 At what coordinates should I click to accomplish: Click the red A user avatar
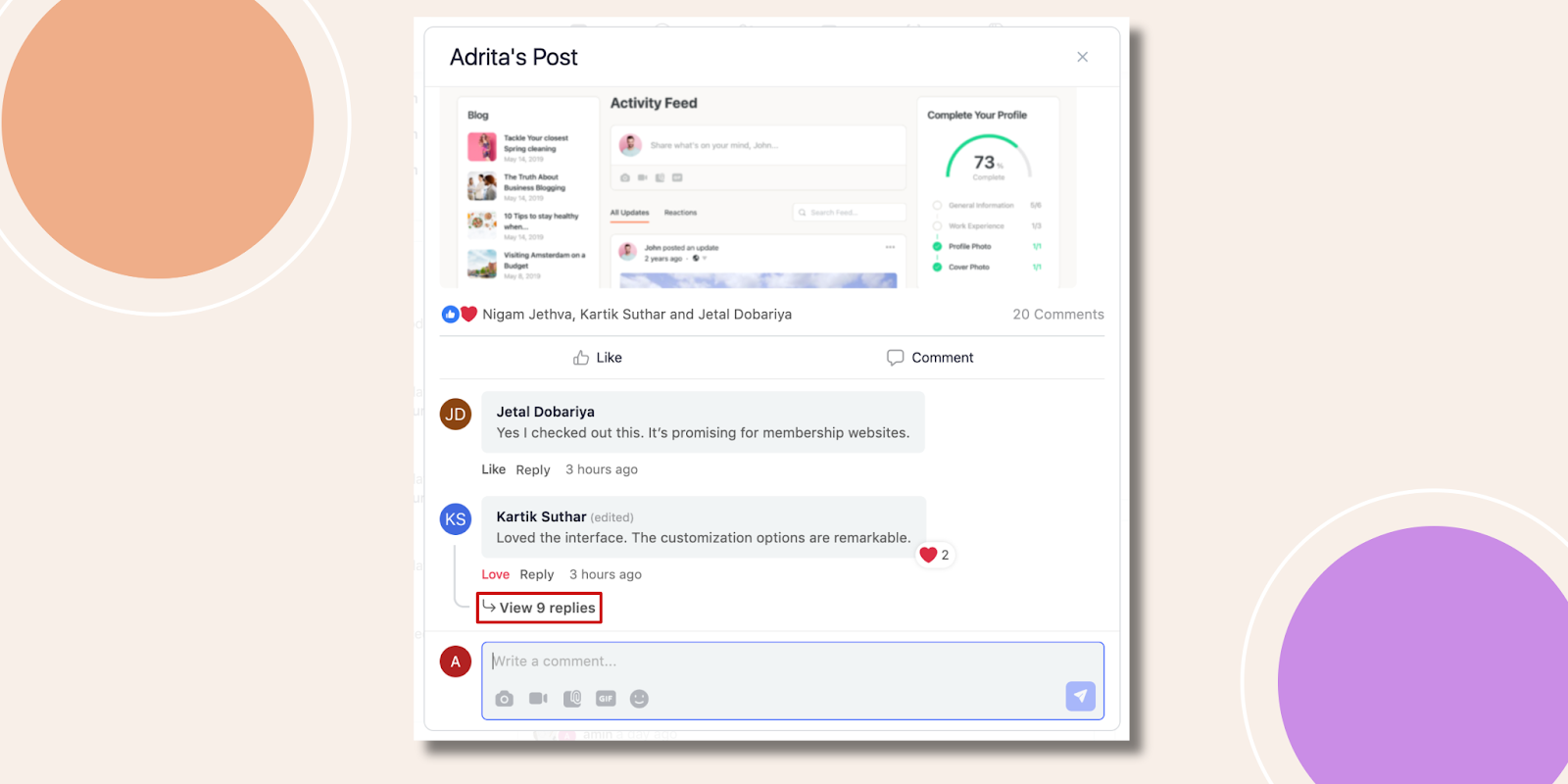coord(456,661)
